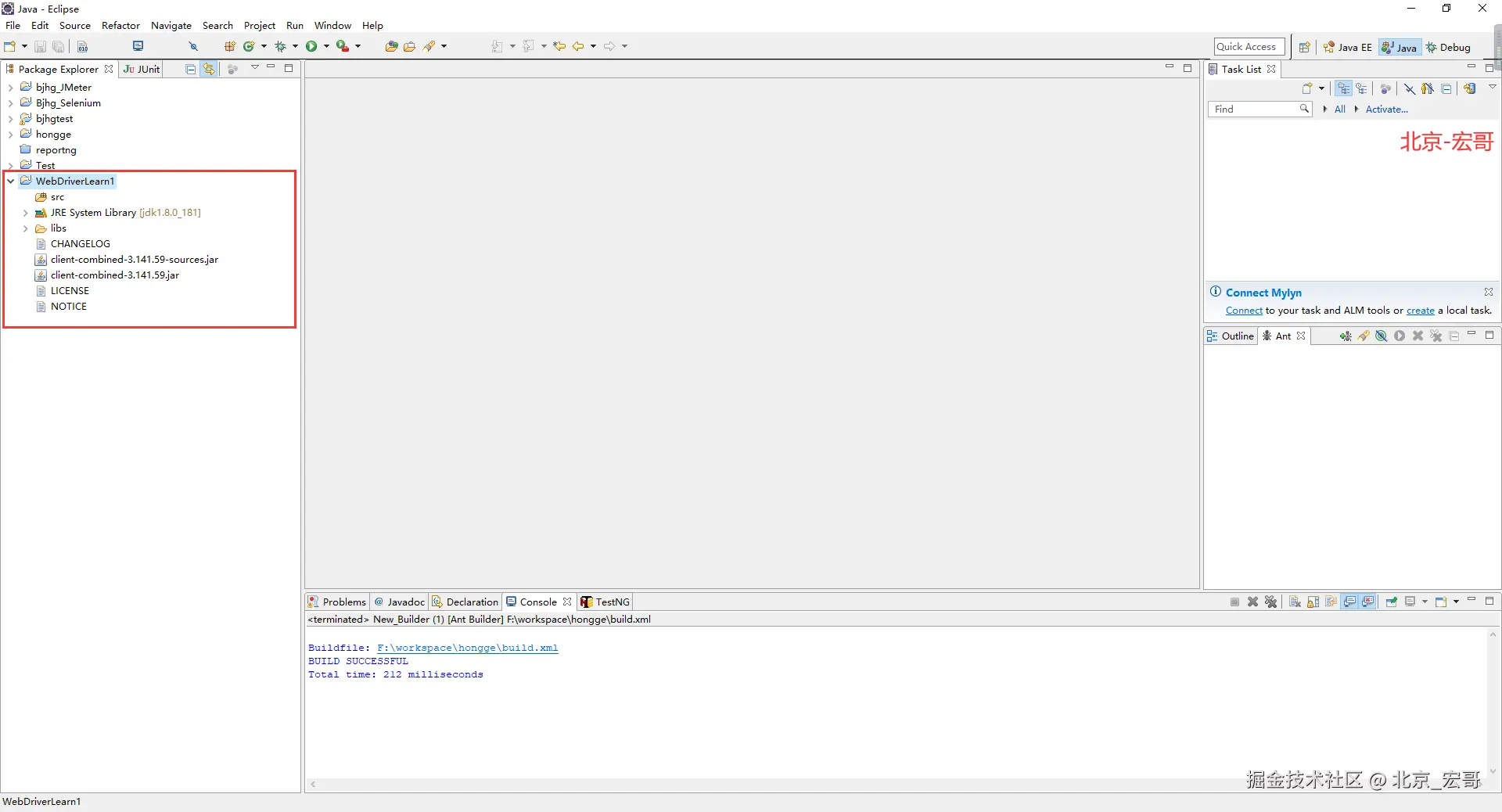Collapse All in Package Explorer
Screen dimensions: 1502x812
click(x=190, y=69)
